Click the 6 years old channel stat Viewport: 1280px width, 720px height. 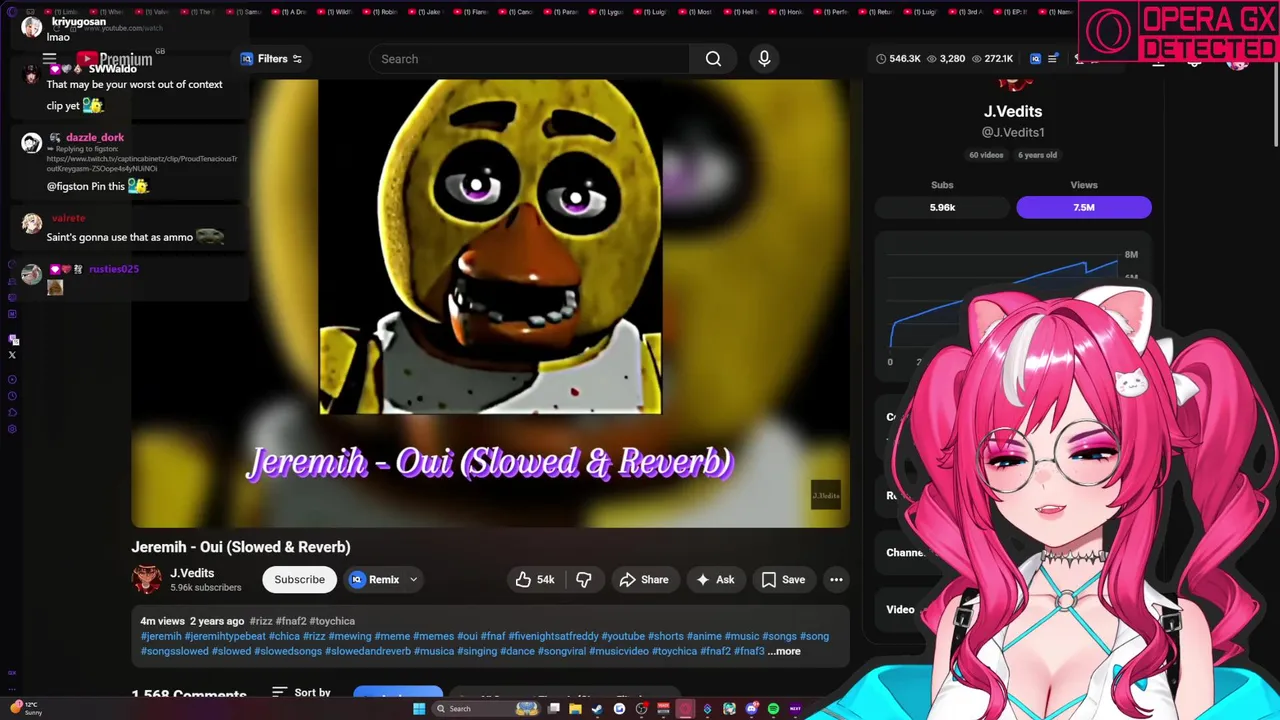pos(1037,155)
